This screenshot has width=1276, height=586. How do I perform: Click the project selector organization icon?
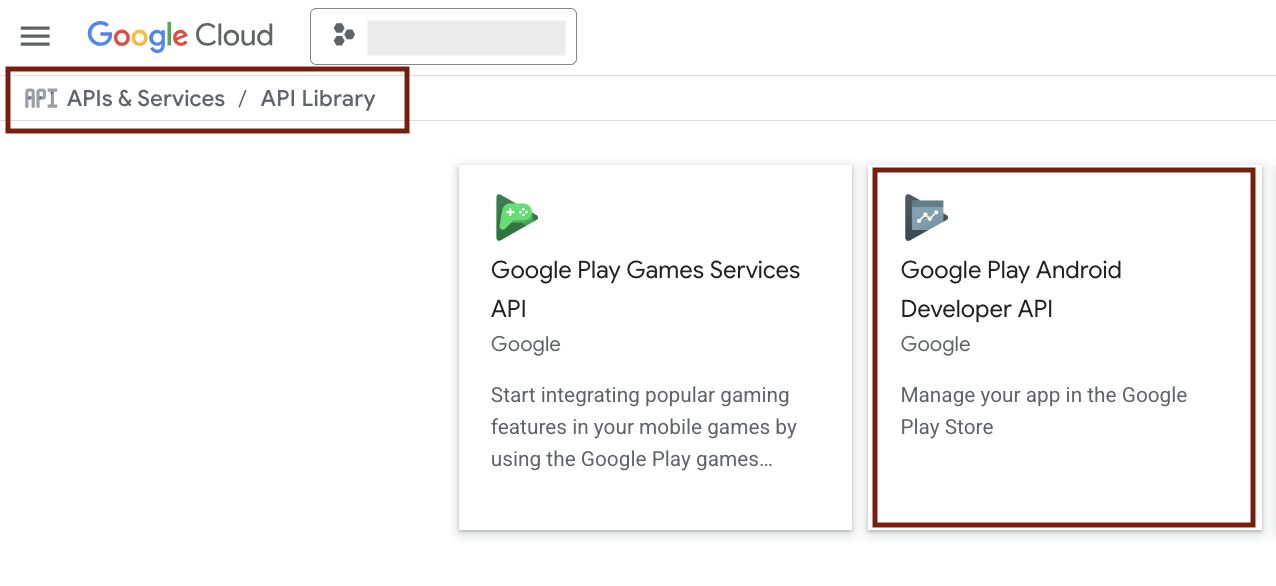click(344, 36)
